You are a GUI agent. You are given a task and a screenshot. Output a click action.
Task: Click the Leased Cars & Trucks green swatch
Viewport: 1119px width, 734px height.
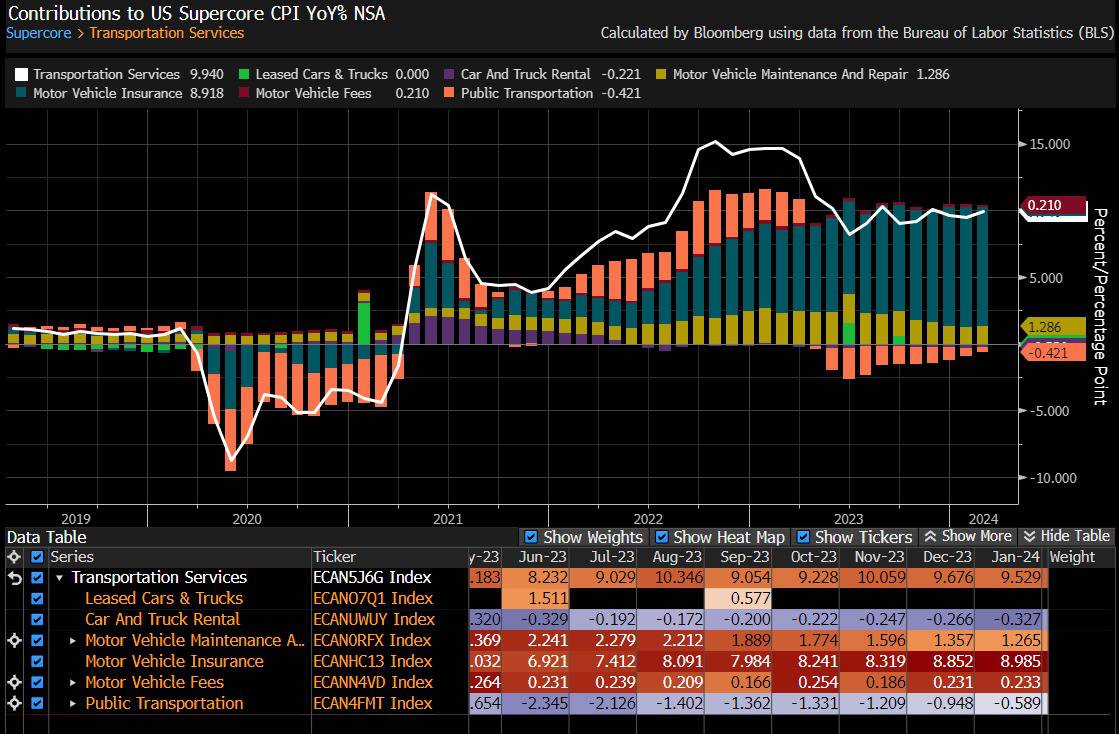tap(244, 74)
